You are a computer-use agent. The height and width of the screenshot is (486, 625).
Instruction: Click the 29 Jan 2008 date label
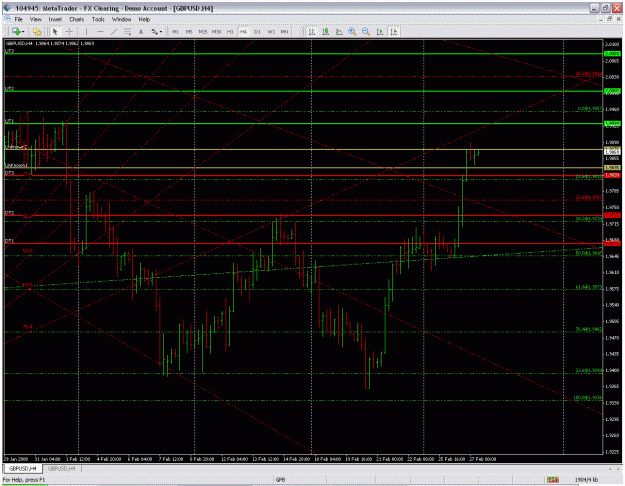(x=16, y=459)
